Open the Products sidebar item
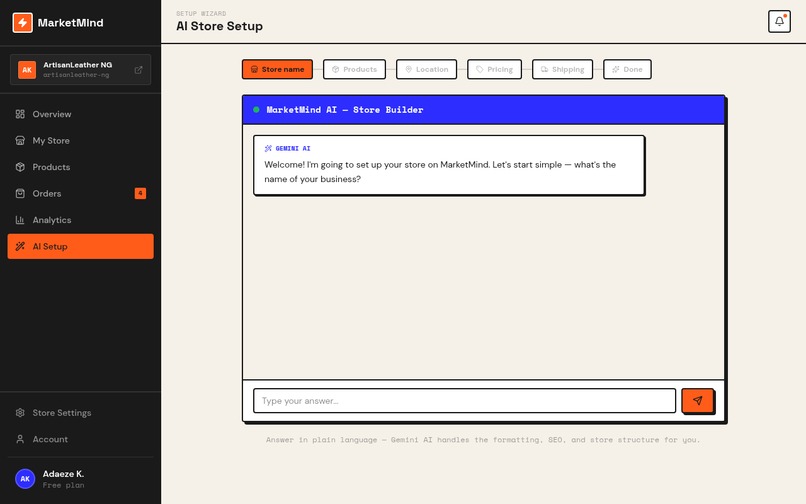The height and width of the screenshot is (504, 806). (x=80, y=167)
